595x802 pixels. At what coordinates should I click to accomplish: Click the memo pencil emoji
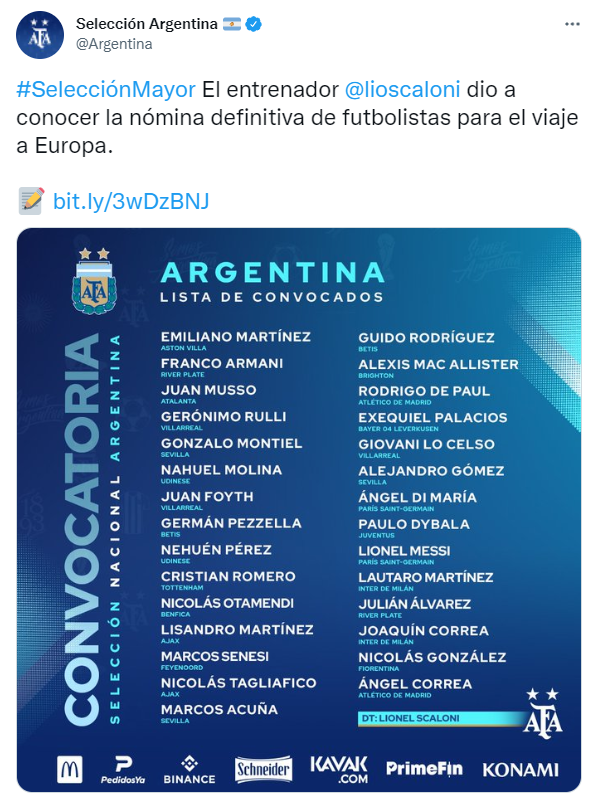click(x=31, y=201)
